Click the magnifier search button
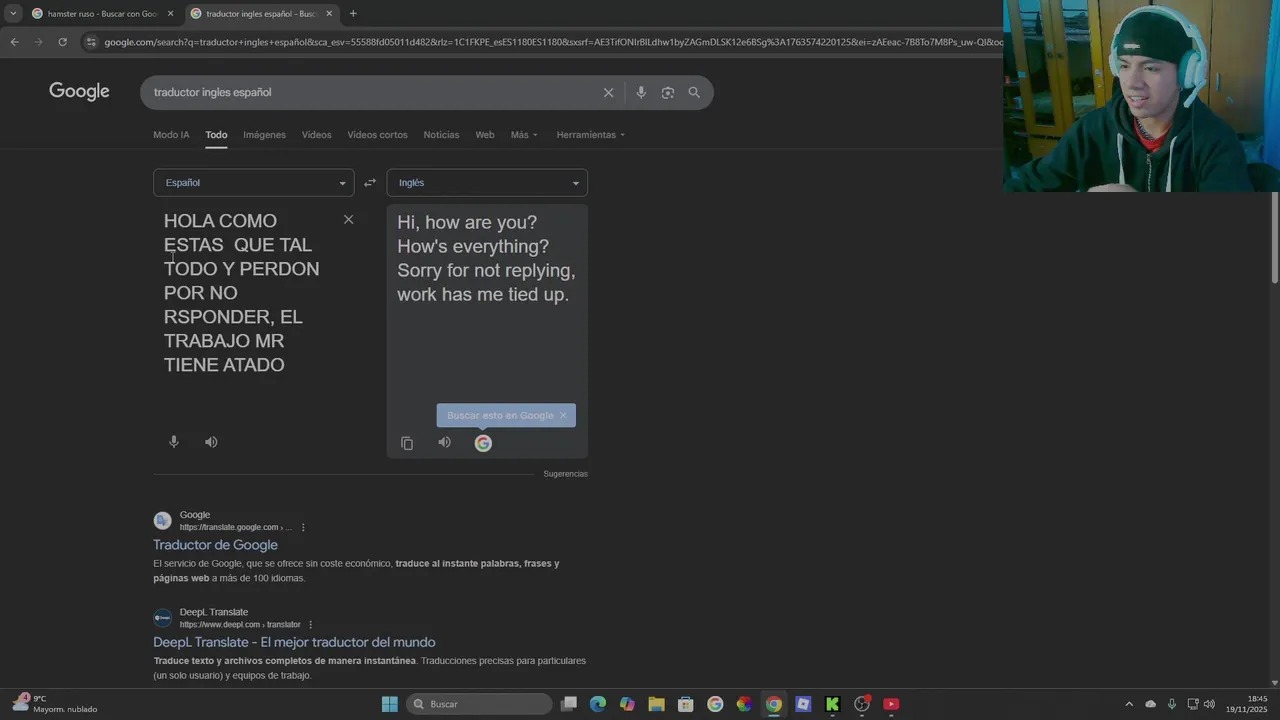1280x720 pixels. click(x=694, y=92)
